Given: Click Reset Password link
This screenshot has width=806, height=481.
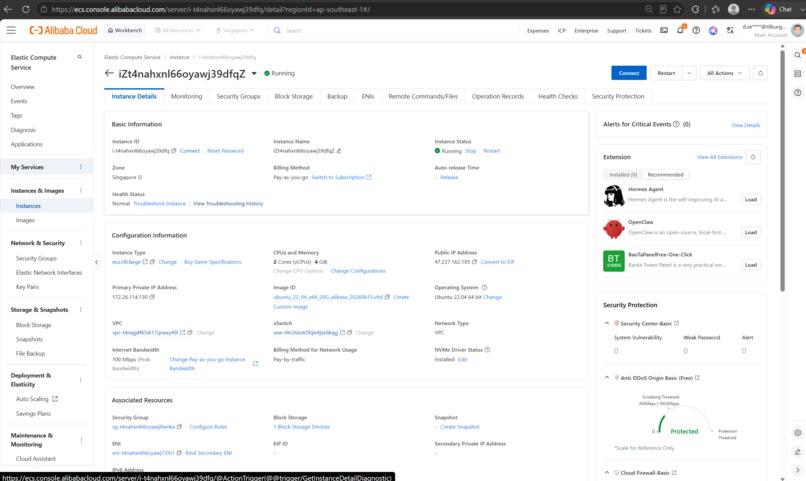Looking at the screenshot, I should pos(225,151).
